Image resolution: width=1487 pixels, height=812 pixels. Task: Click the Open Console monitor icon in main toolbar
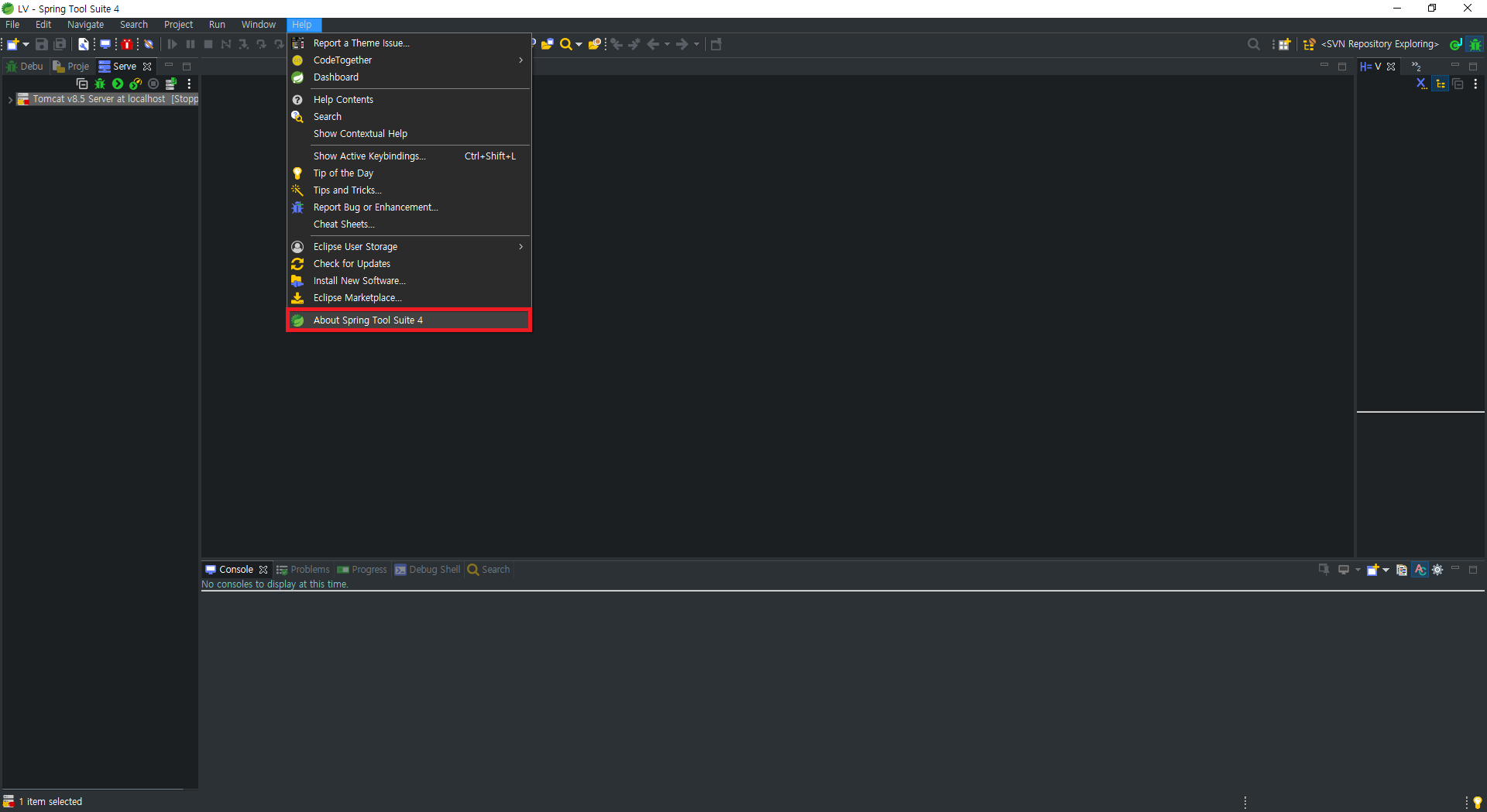point(105,44)
